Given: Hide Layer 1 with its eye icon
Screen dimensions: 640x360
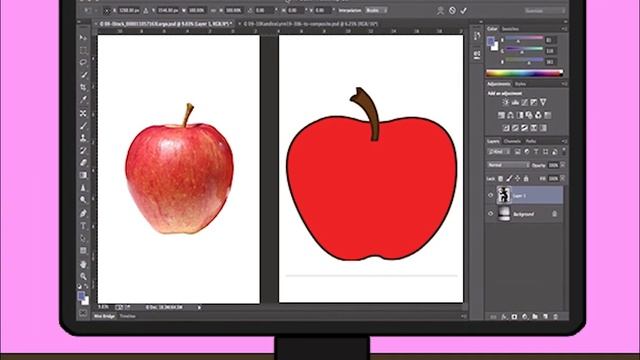Looking at the screenshot, I should click(491, 195).
